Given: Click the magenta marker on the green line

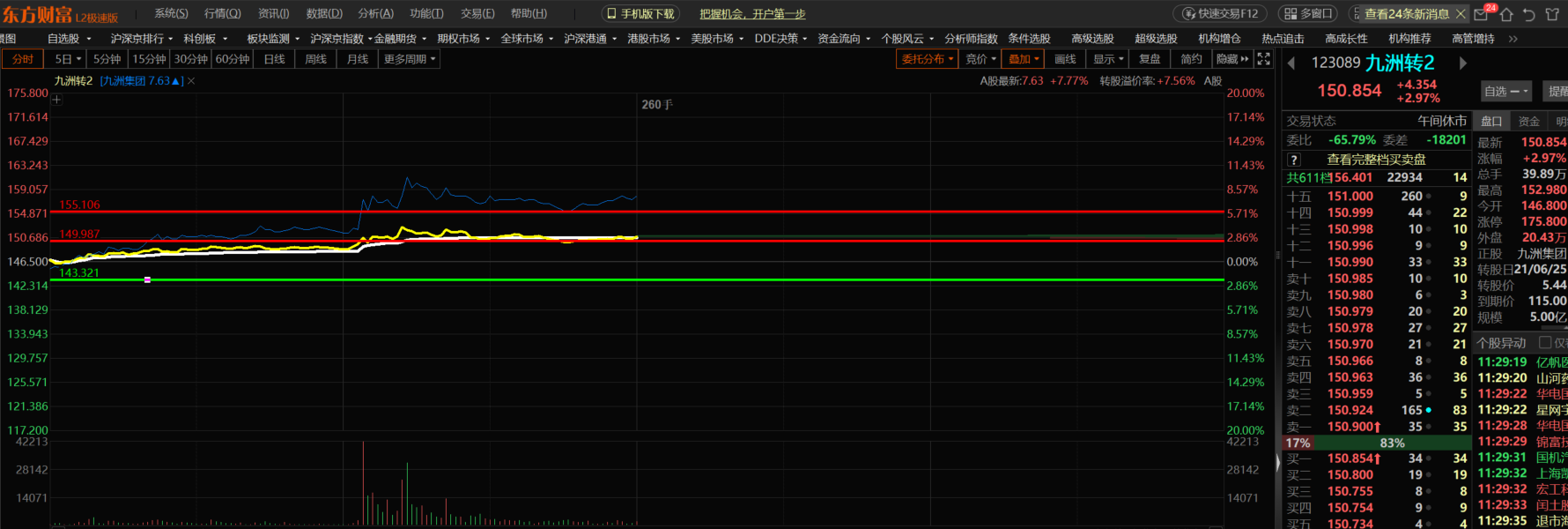Looking at the screenshot, I should 147,279.
